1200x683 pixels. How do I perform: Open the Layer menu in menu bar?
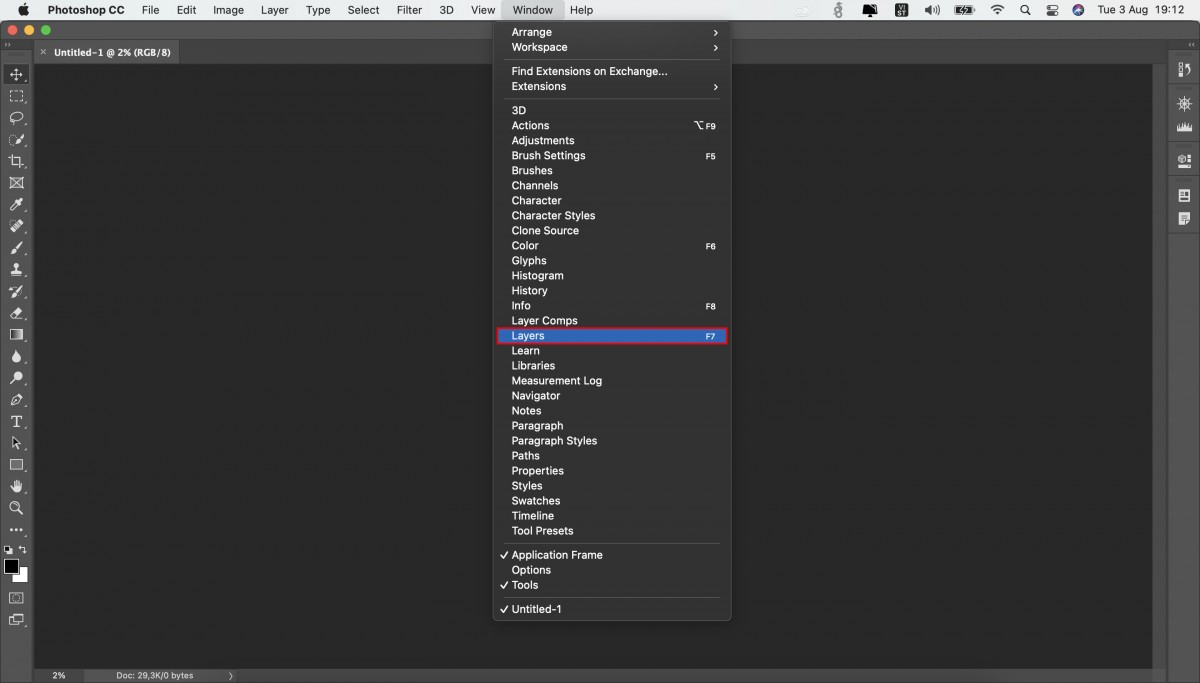pos(274,10)
